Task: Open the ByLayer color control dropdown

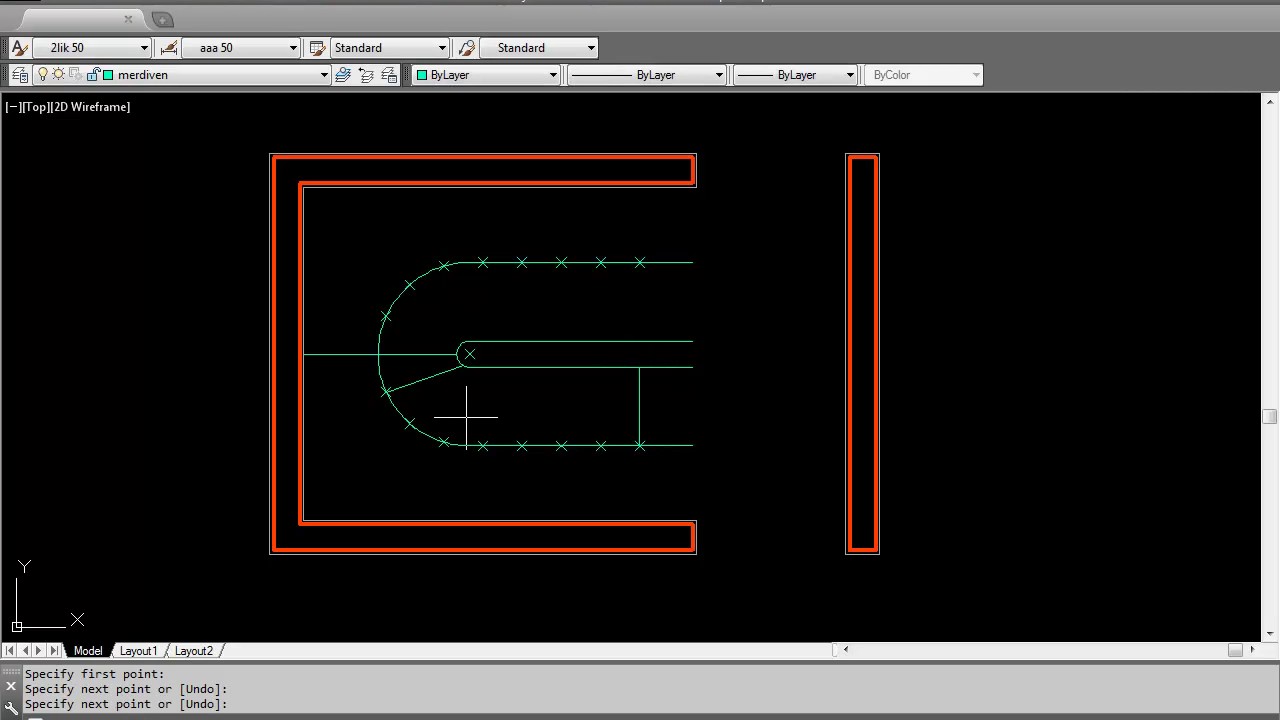Action: [x=552, y=75]
